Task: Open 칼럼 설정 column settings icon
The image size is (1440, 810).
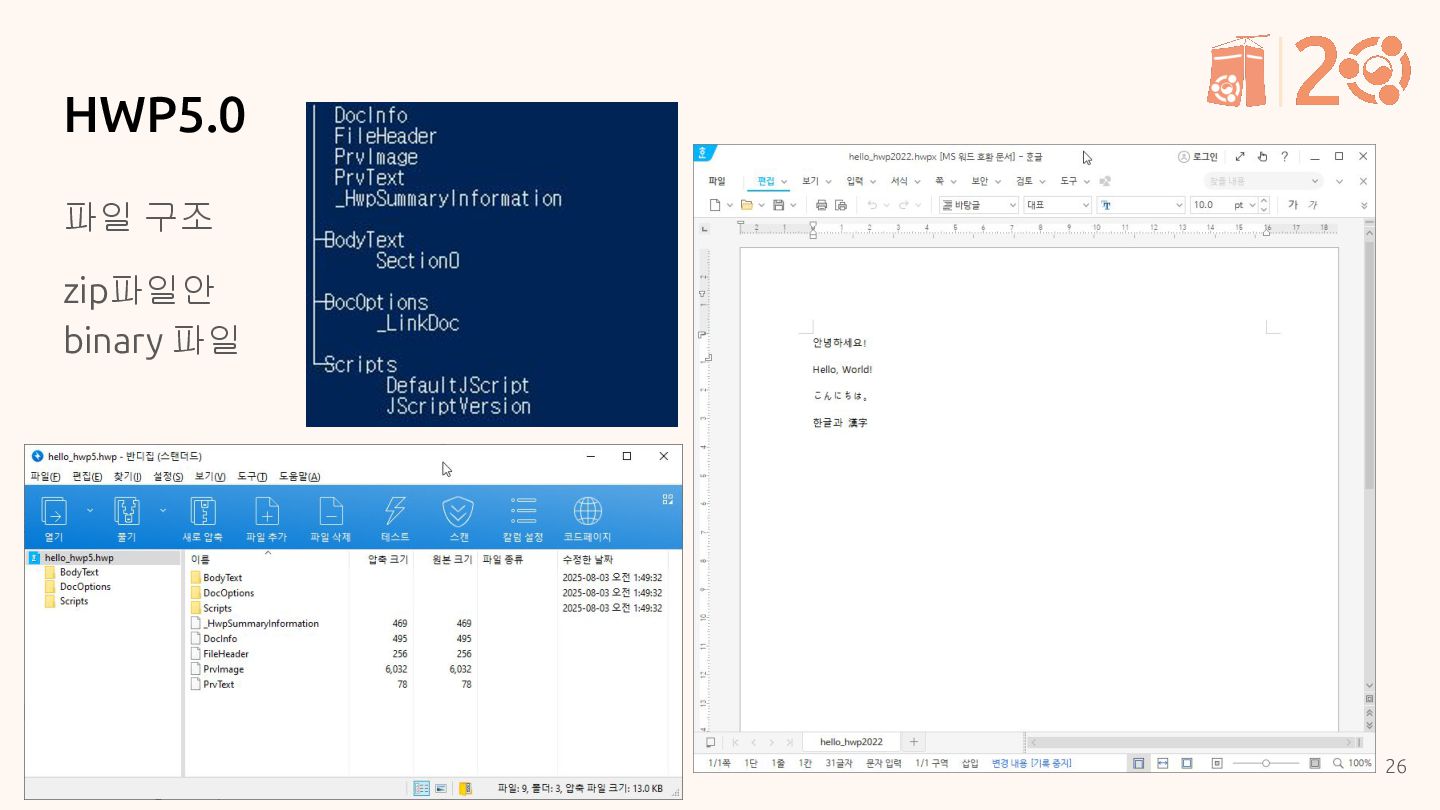Action: (523, 512)
